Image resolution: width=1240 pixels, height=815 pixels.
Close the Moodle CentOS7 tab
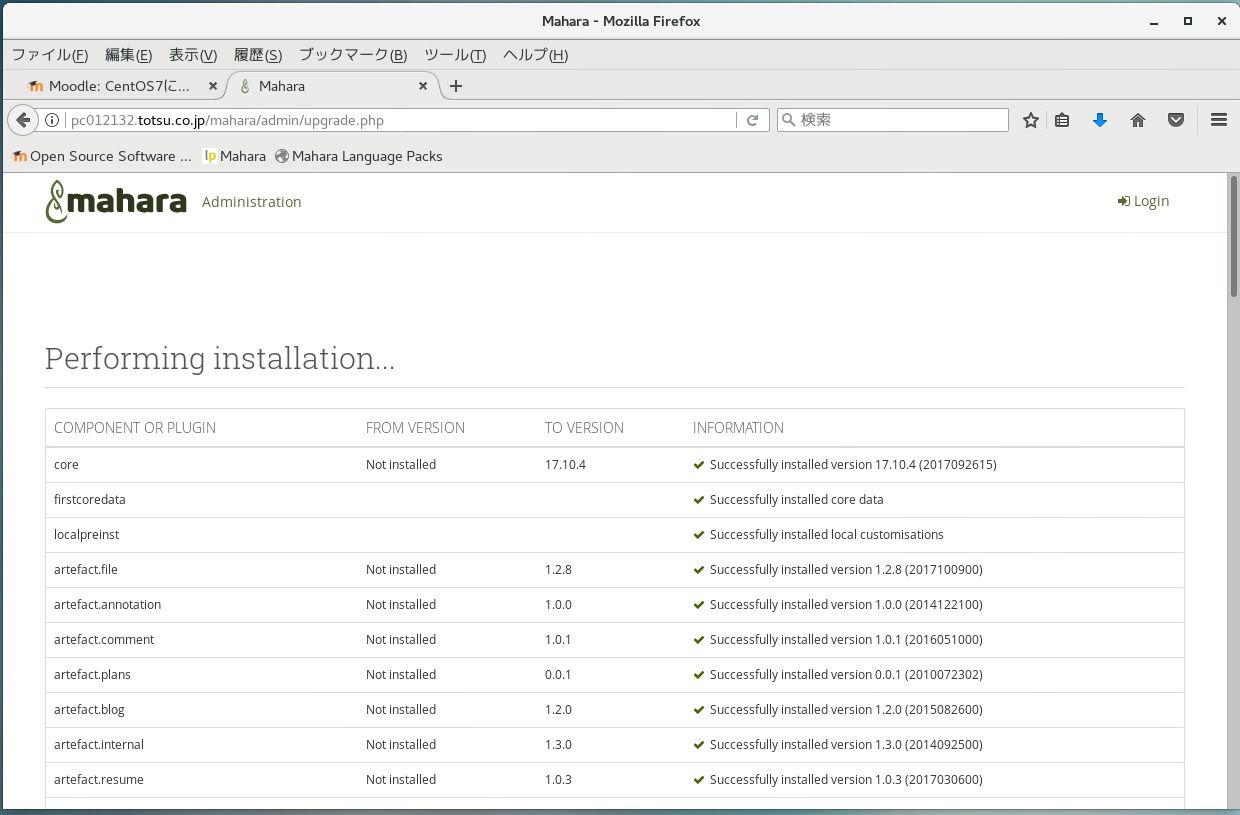click(213, 86)
